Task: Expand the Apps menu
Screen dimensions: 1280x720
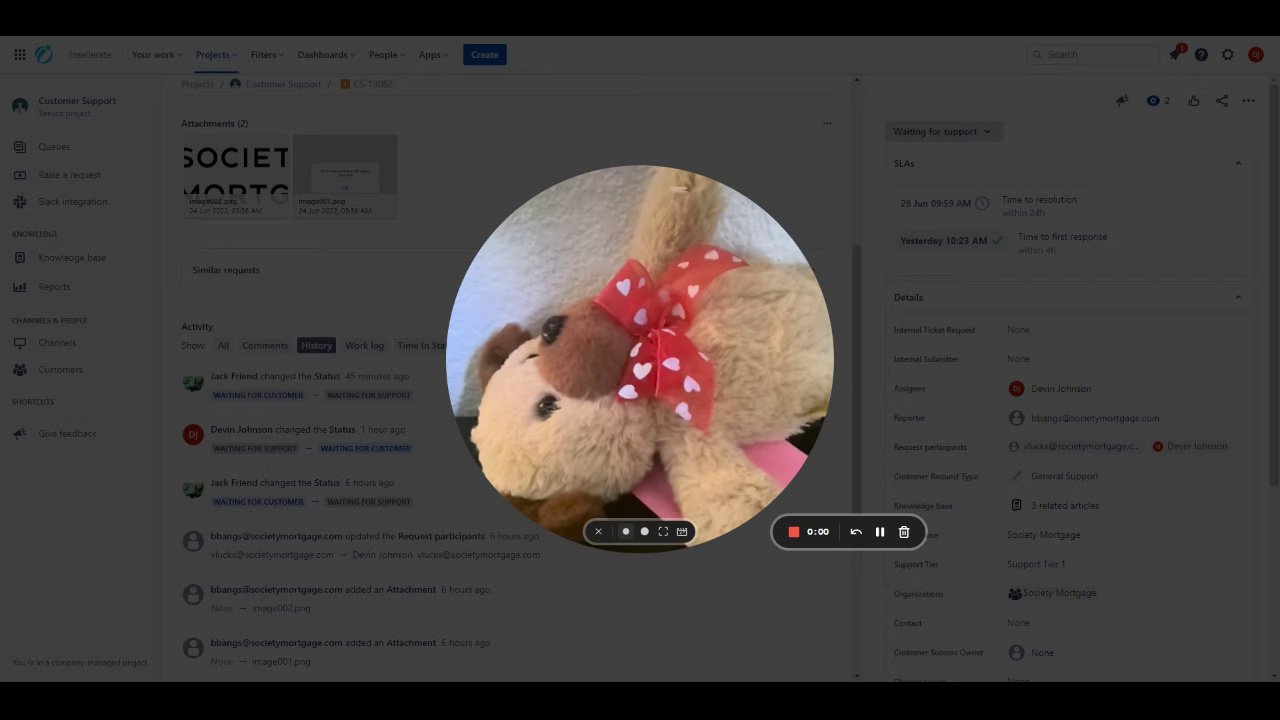Action: click(x=434, y=55)
